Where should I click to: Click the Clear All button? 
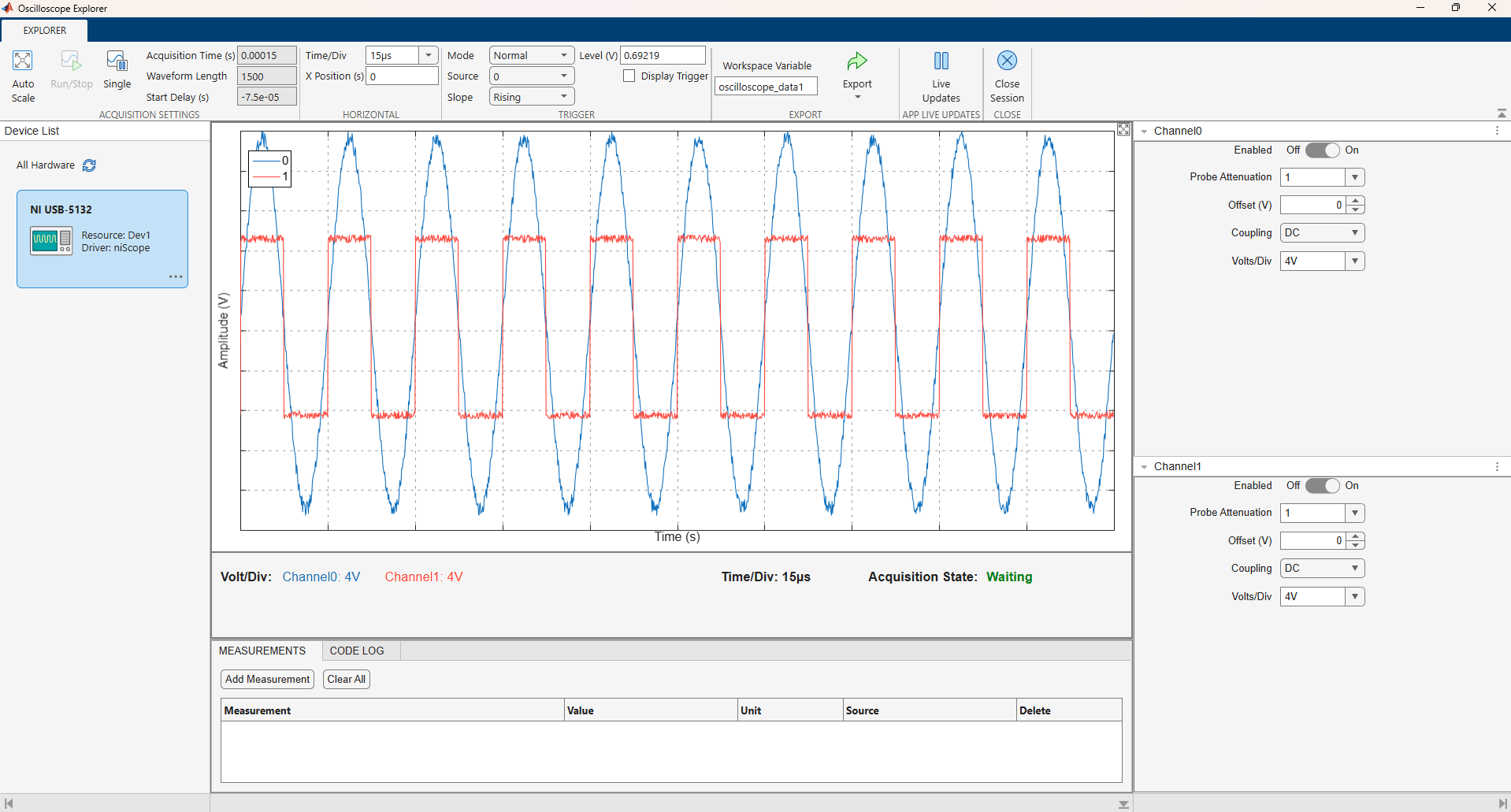click(x=347, y=679)
